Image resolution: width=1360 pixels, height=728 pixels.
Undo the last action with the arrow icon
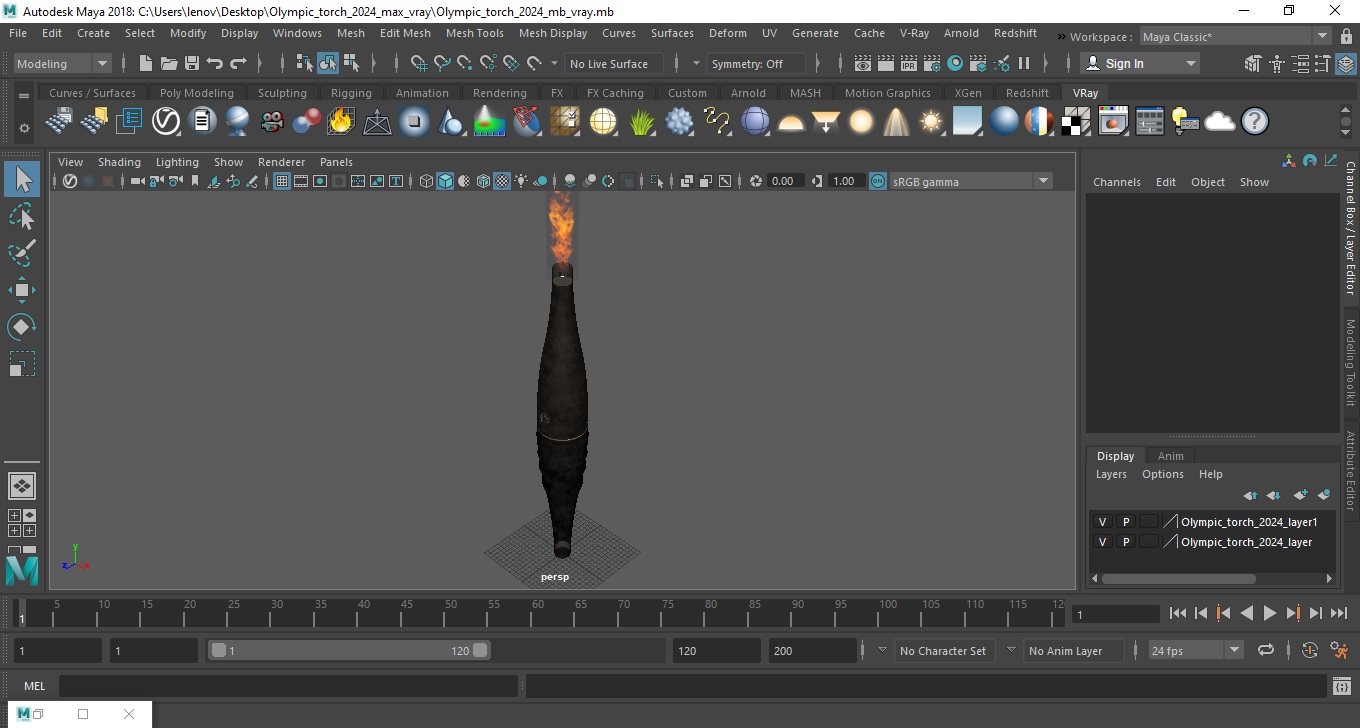215,63
